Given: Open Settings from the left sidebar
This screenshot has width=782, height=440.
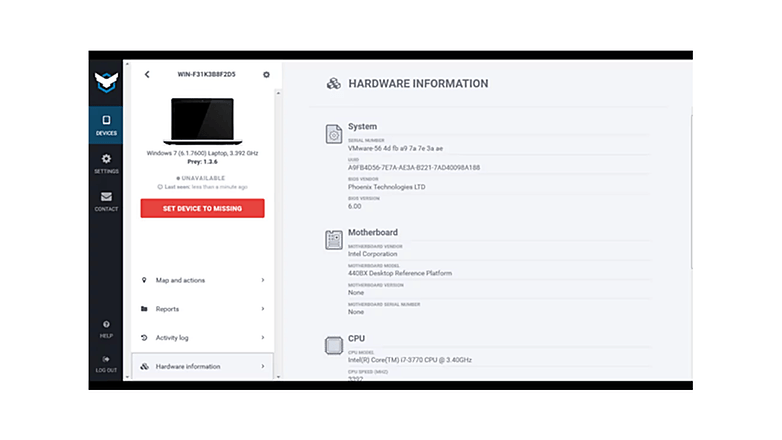Looking at the screenshot, I should (x=106, y=164).
